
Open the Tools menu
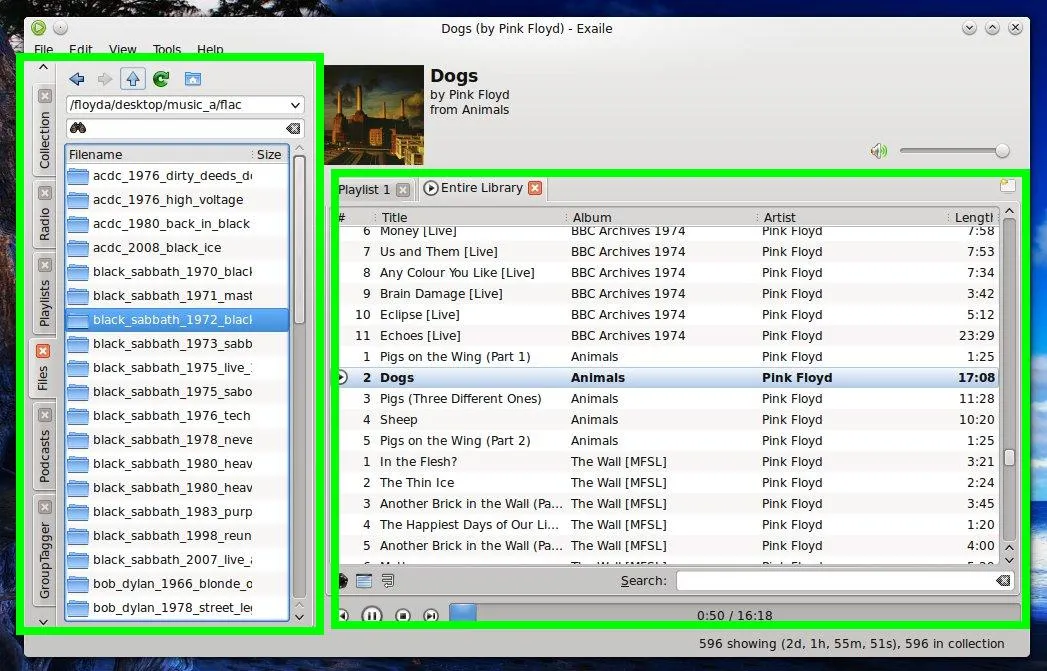click(x=167, y=49)
